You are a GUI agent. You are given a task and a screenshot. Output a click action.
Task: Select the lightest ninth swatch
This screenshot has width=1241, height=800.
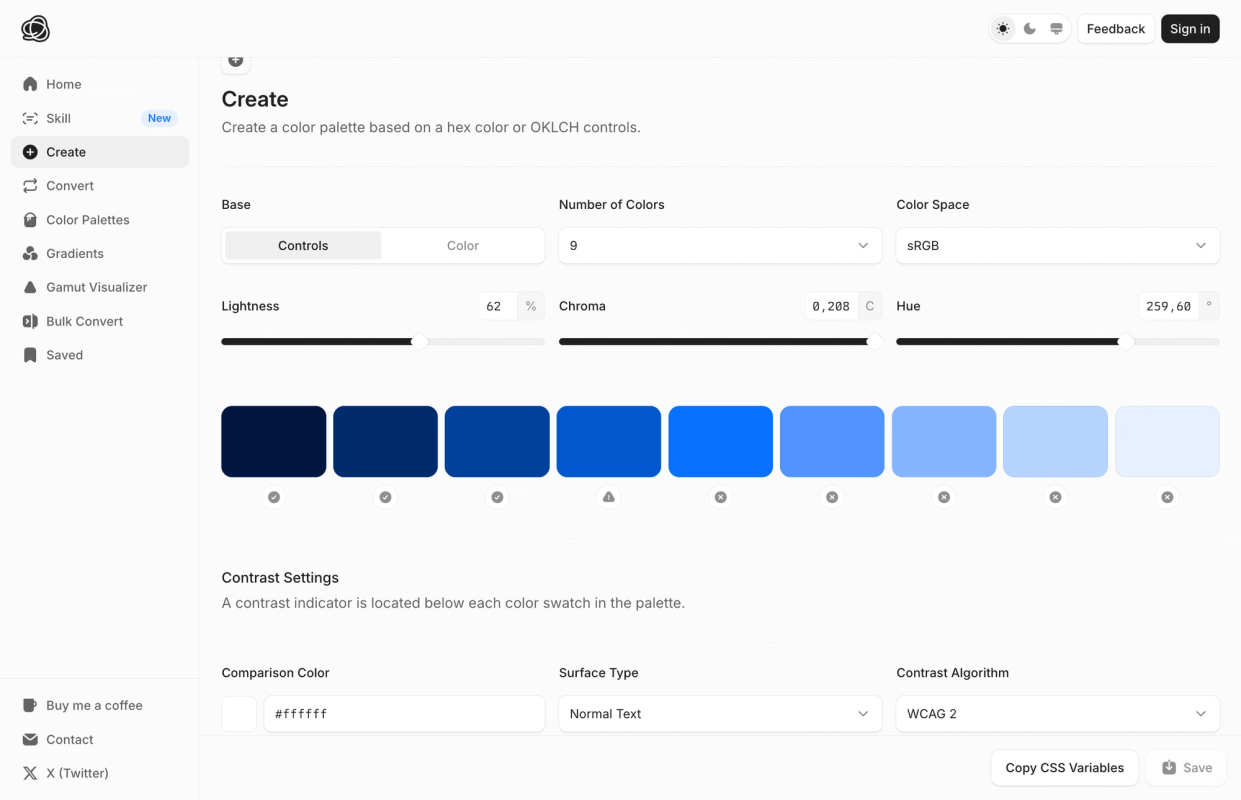(1167, 441)
